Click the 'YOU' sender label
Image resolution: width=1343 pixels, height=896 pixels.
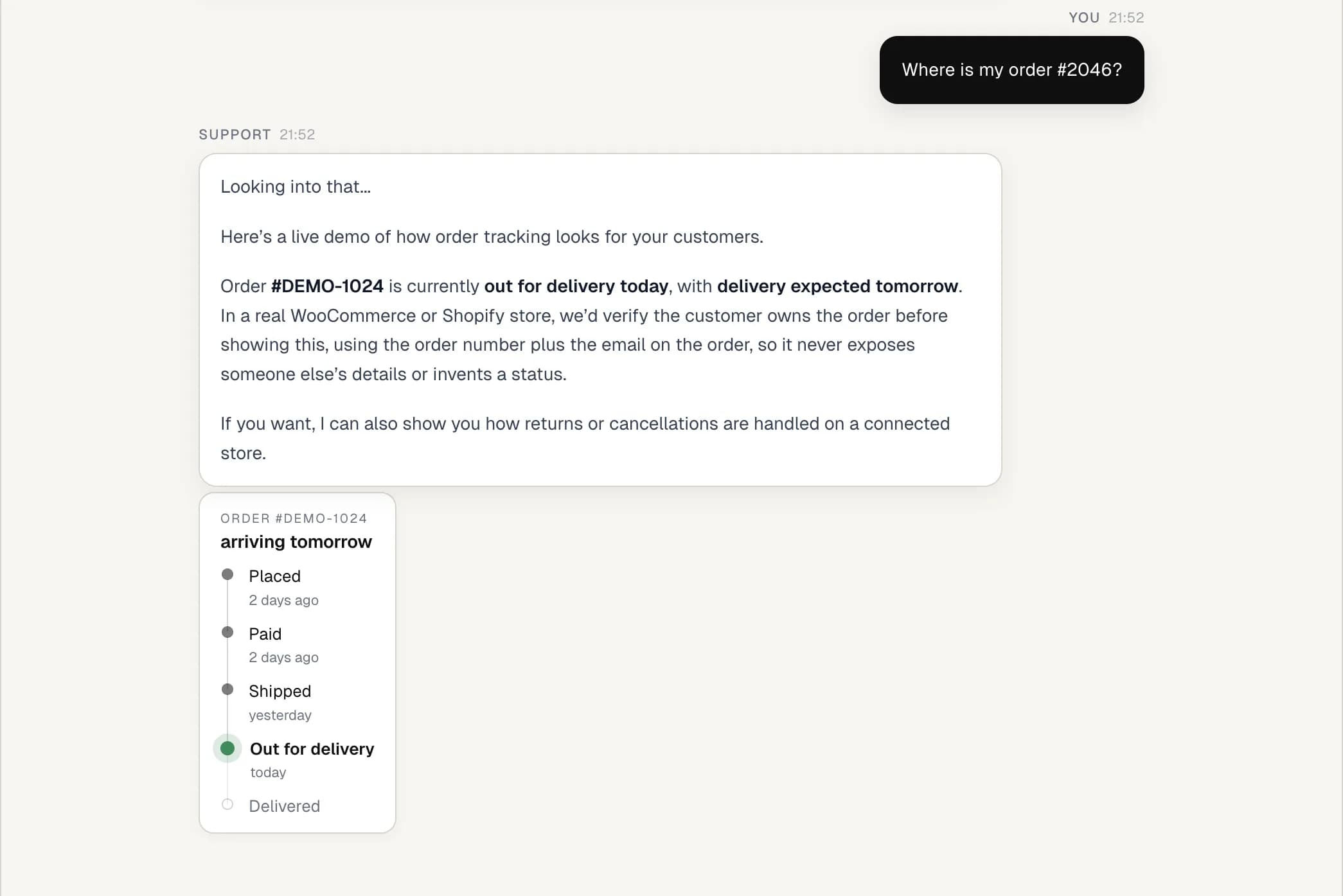[1084, 18]
